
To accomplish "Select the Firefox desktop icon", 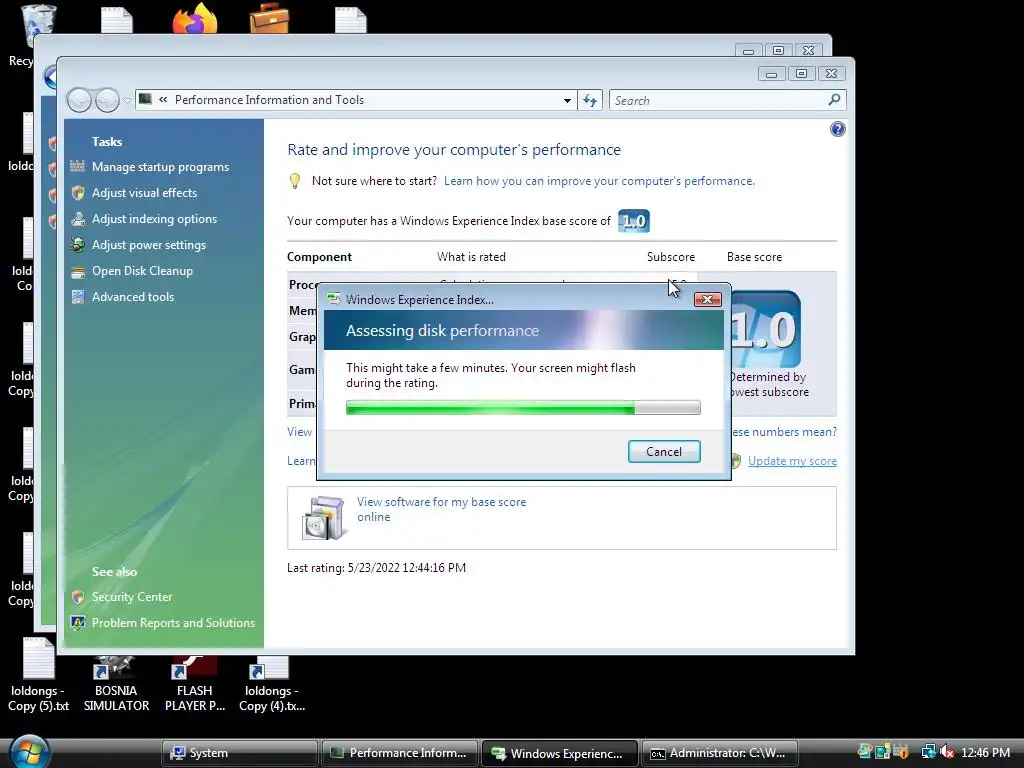I will (x=195, y=18).
